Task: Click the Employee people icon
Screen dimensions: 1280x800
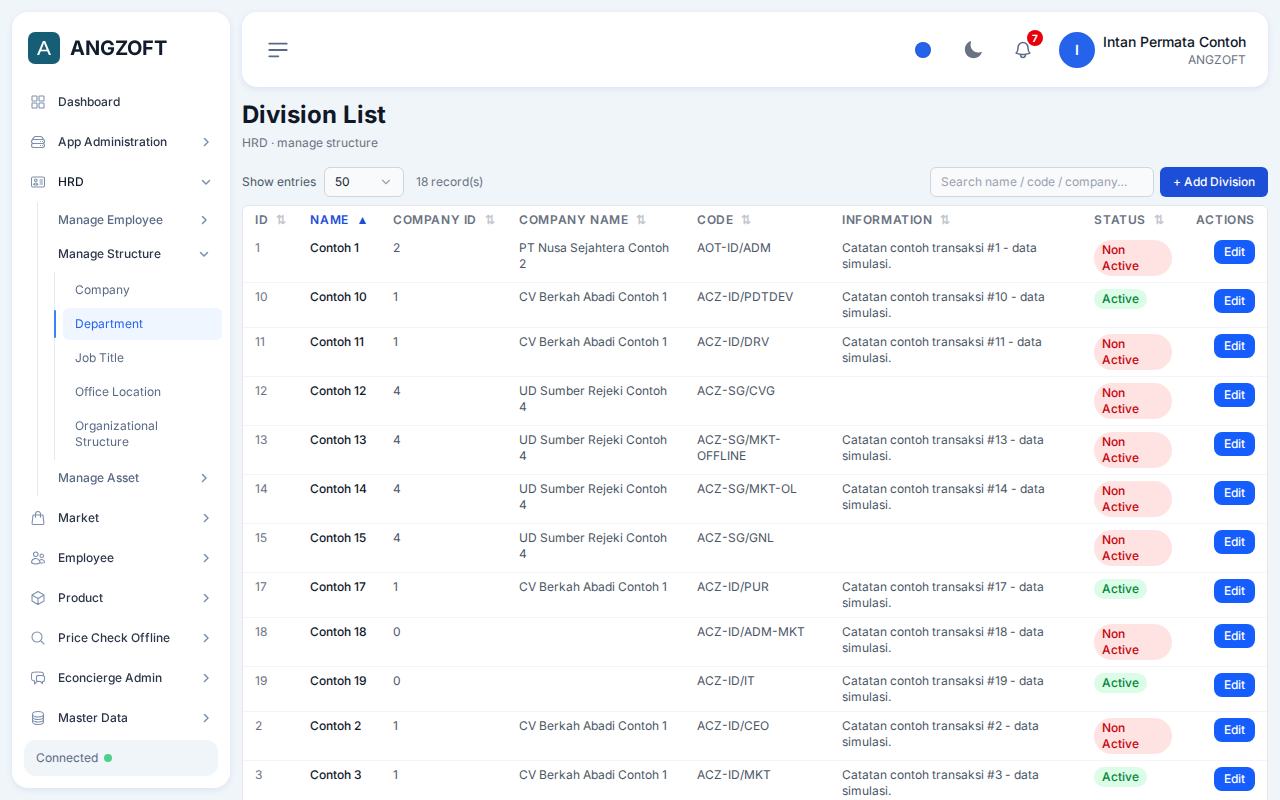Action: pyautogui.click(x=38, y=558)
